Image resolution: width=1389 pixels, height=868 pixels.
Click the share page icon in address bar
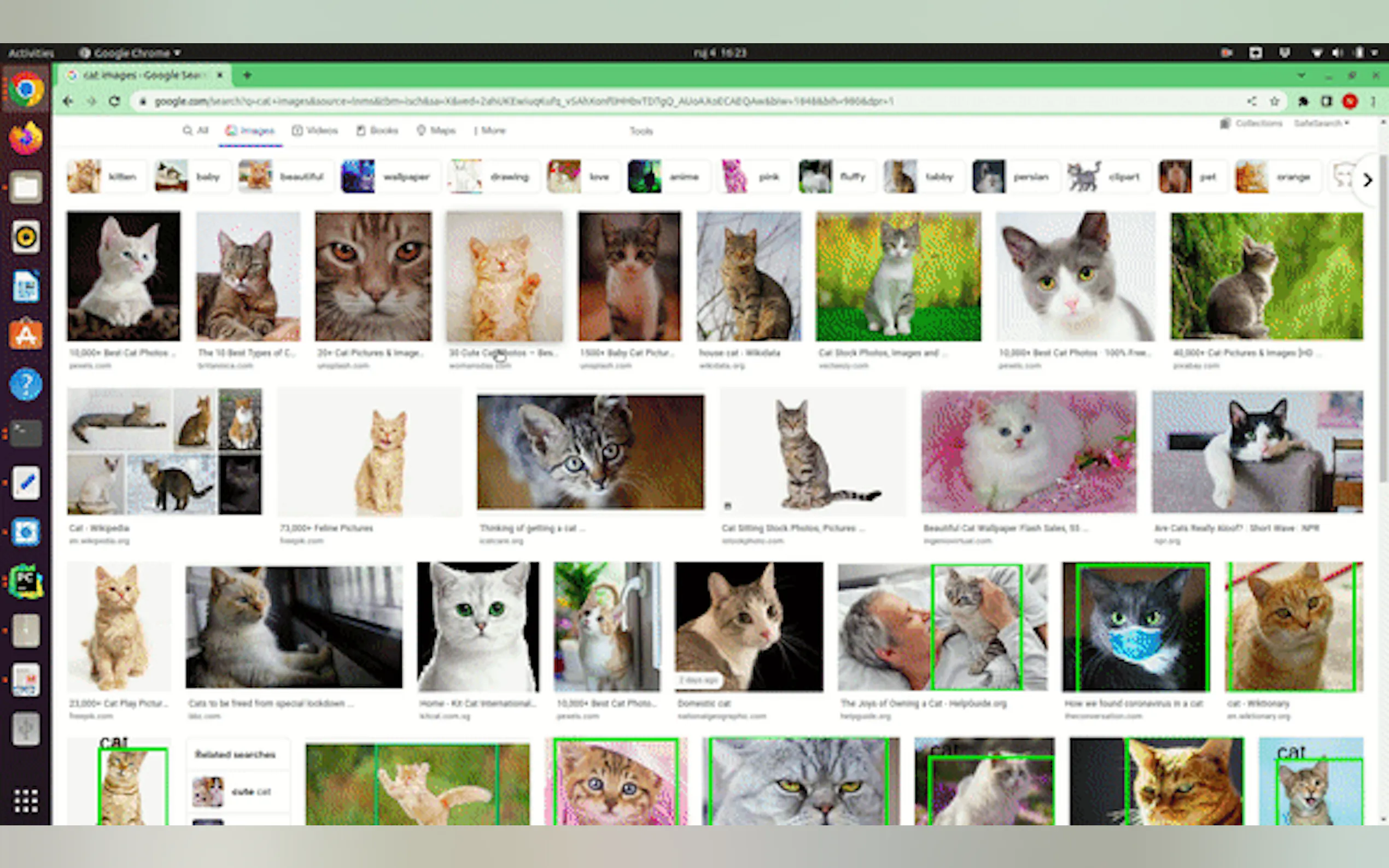point(1252,102)
